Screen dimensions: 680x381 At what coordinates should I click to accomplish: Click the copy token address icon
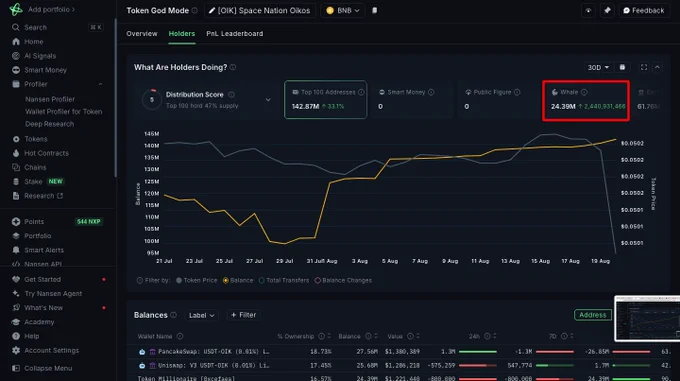(375, 10)
